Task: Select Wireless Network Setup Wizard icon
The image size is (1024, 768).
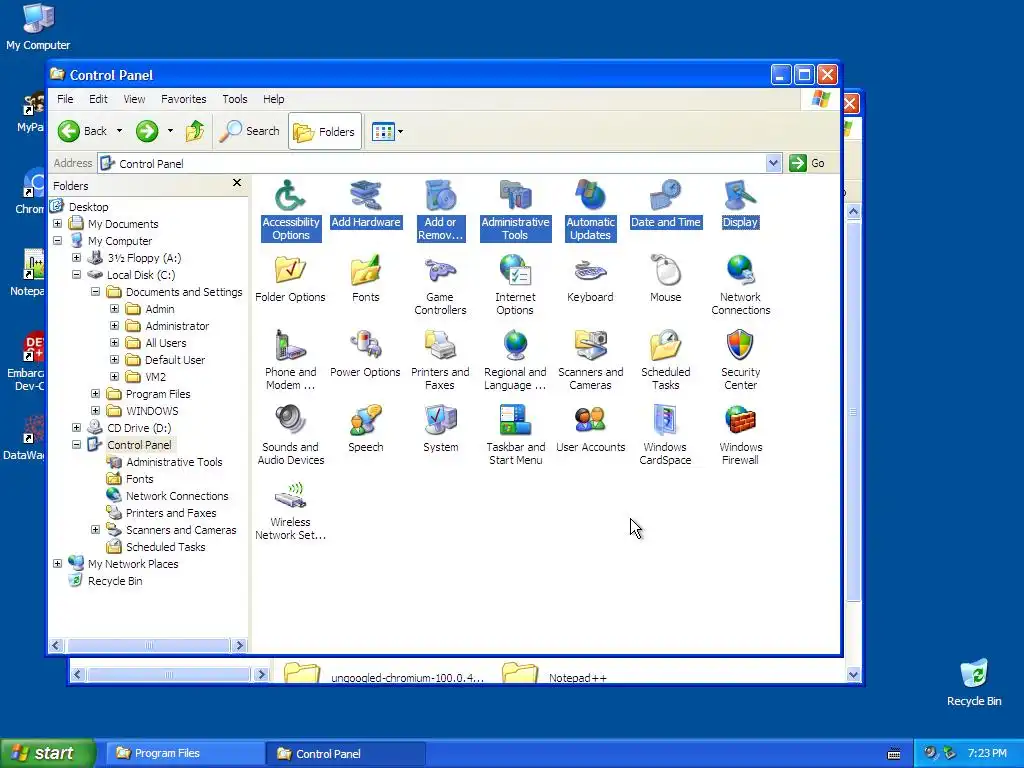Action: pyautogui.click(x=290, y=510)
